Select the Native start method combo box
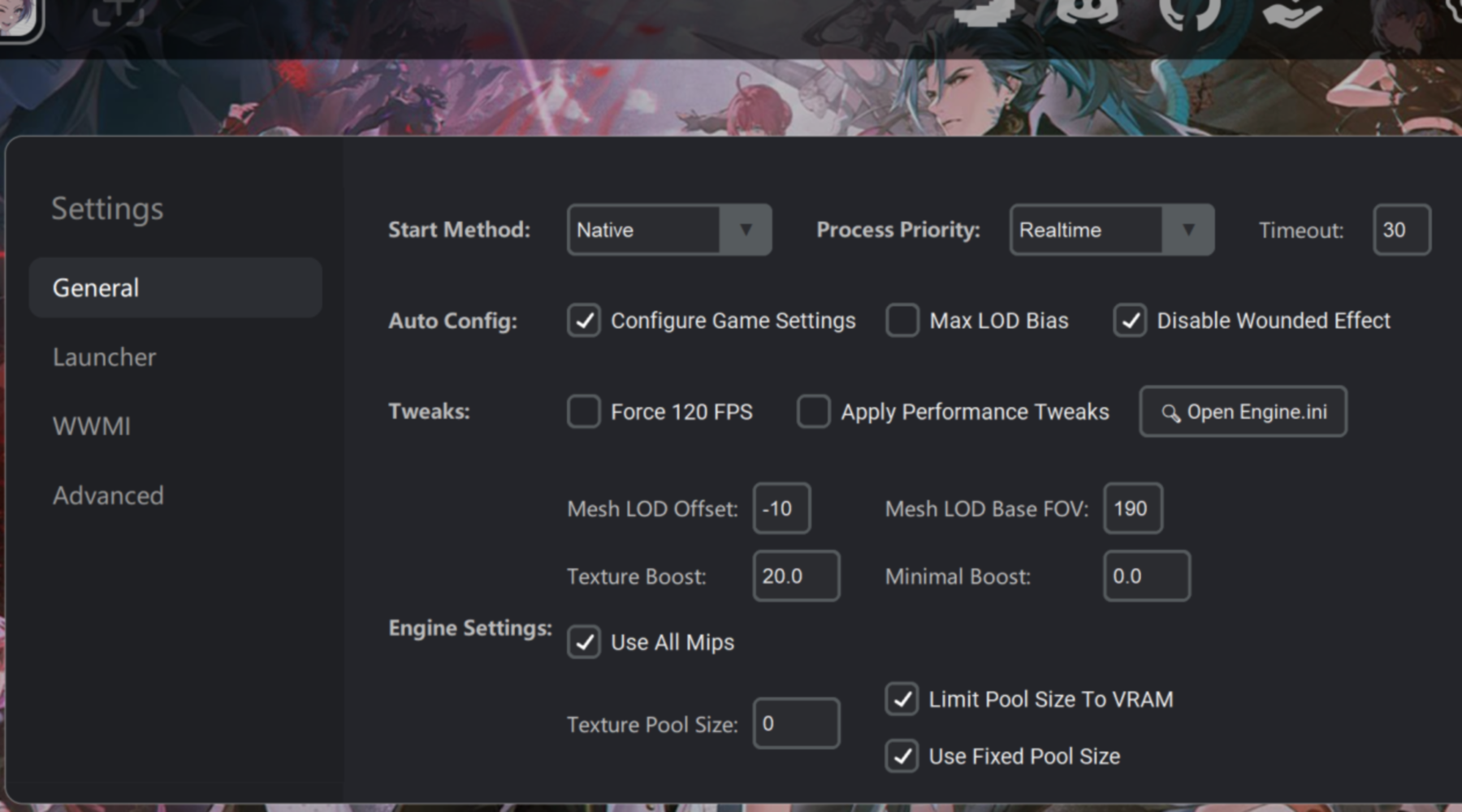This screenshot has width=1462, height=812. pos(669,230)
